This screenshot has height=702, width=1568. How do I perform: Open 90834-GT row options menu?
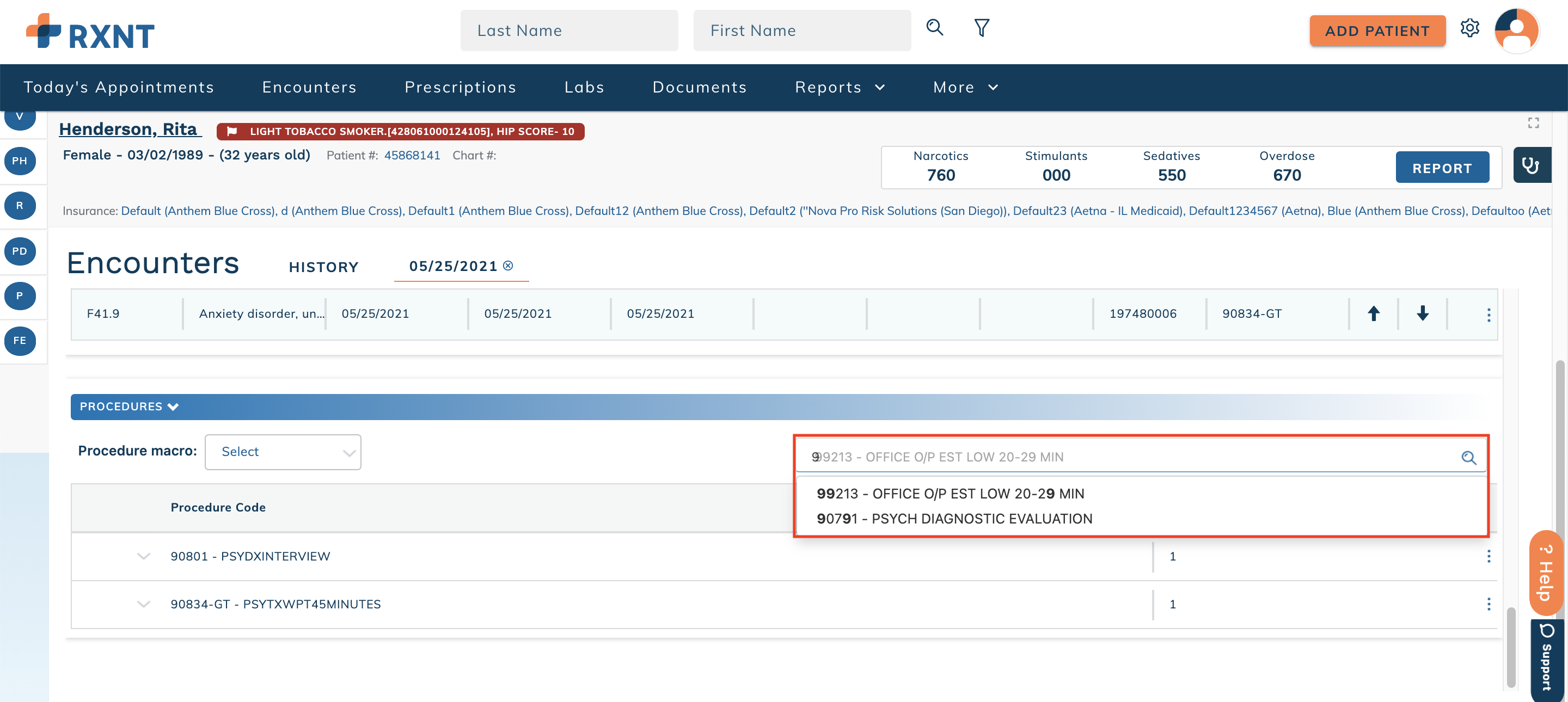pos(1489,604)
